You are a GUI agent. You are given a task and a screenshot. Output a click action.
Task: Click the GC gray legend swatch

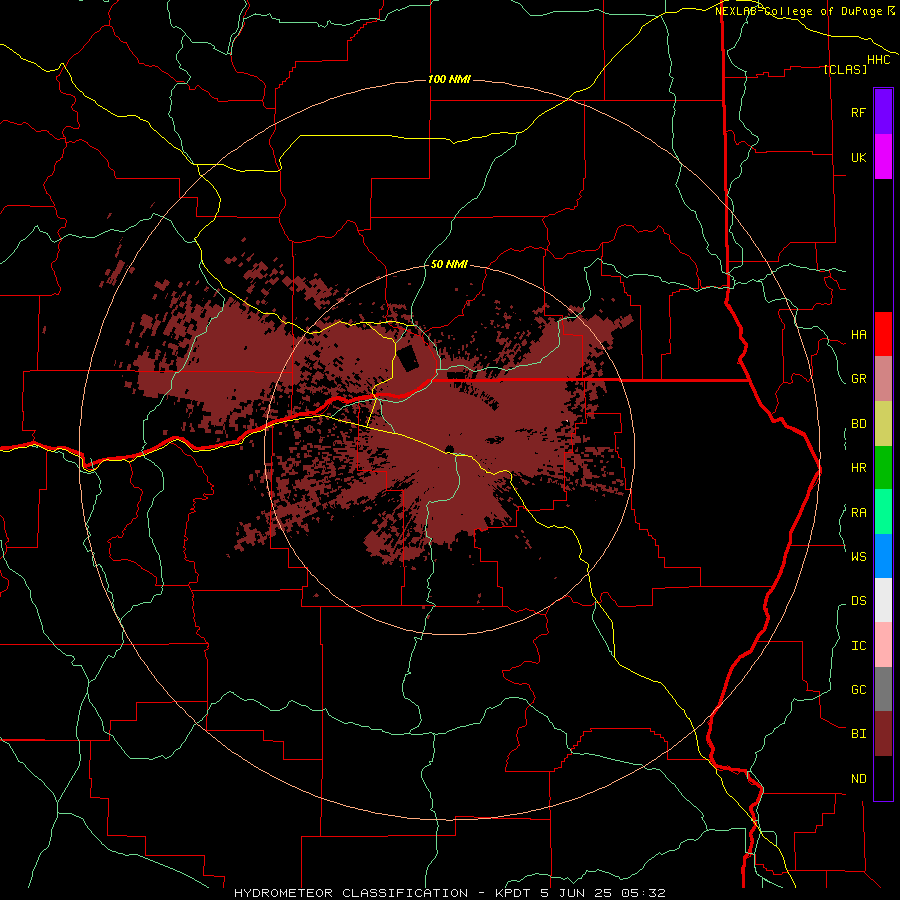[x=883, y=689]
